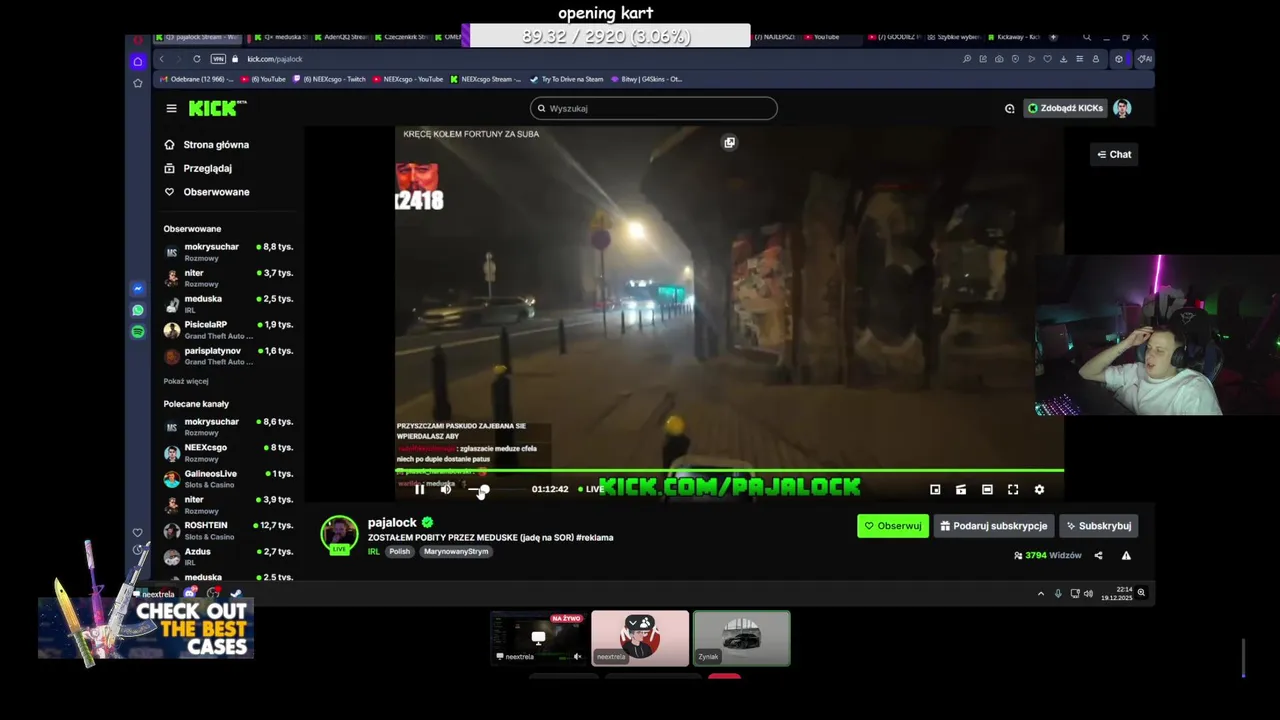1280x720 pixels.
Task: Open the notifications icon beside Zdobądź KICKs
Action: (1009, 108)
